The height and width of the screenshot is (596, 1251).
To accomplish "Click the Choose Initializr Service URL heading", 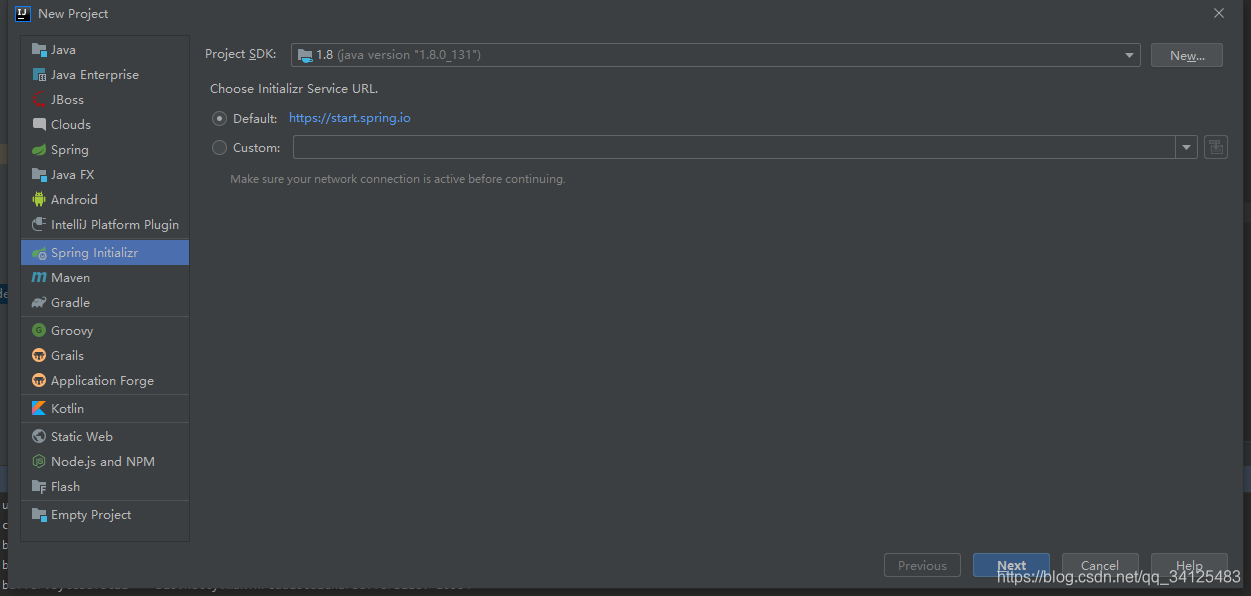I will 294,89.
